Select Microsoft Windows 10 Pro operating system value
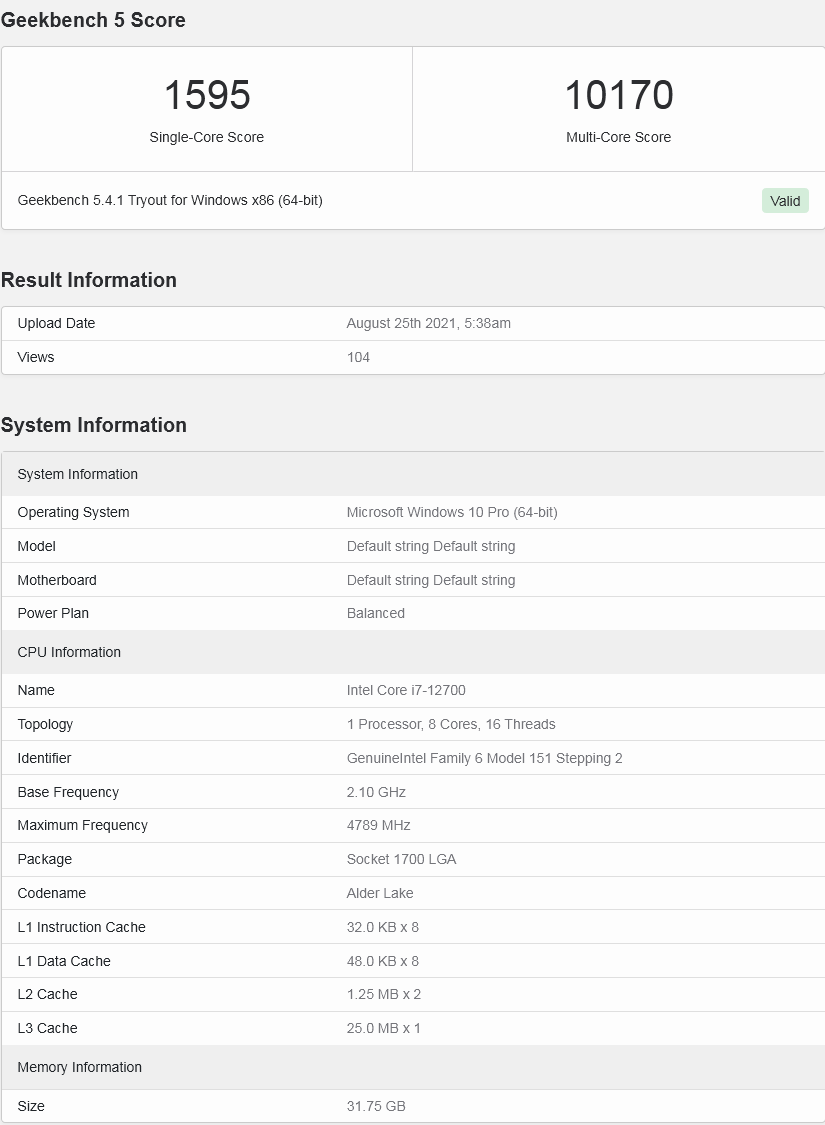 452,512
